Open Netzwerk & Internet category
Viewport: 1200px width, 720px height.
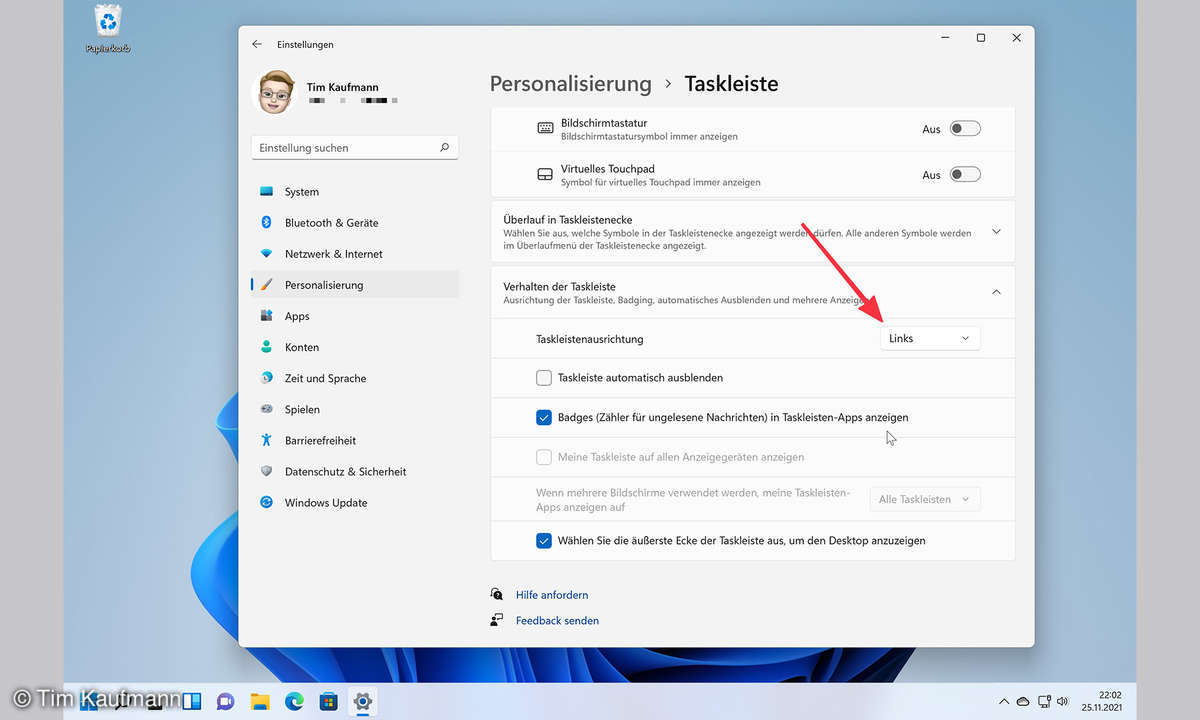[355, 253]
